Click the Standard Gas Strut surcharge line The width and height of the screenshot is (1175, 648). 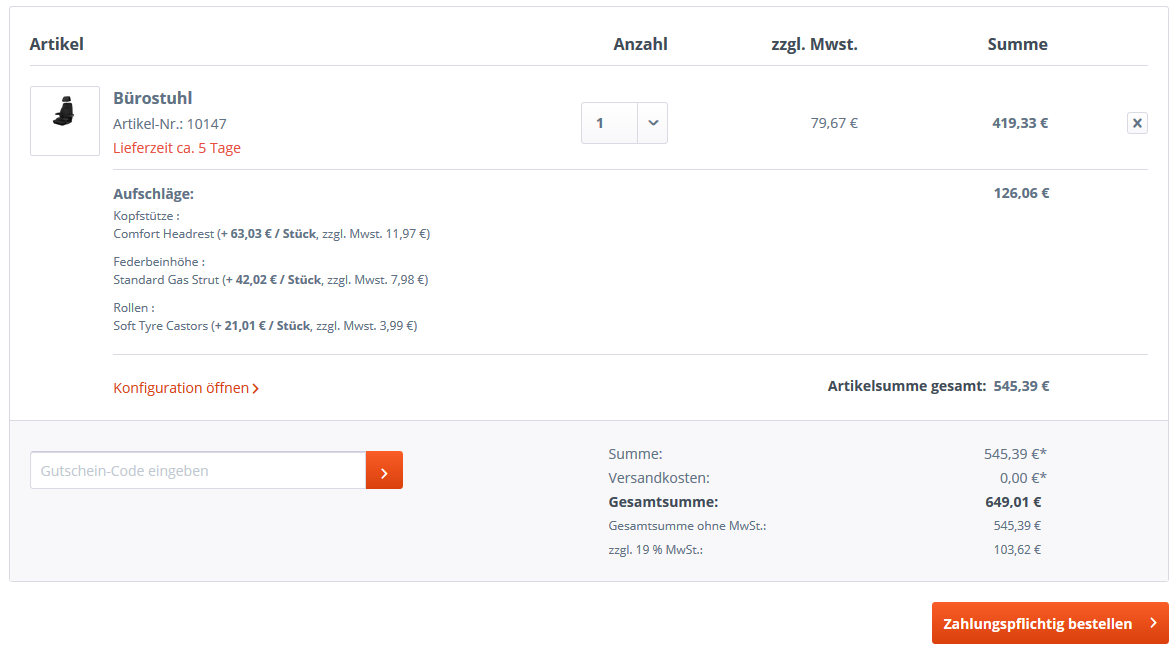coord(271,280)
